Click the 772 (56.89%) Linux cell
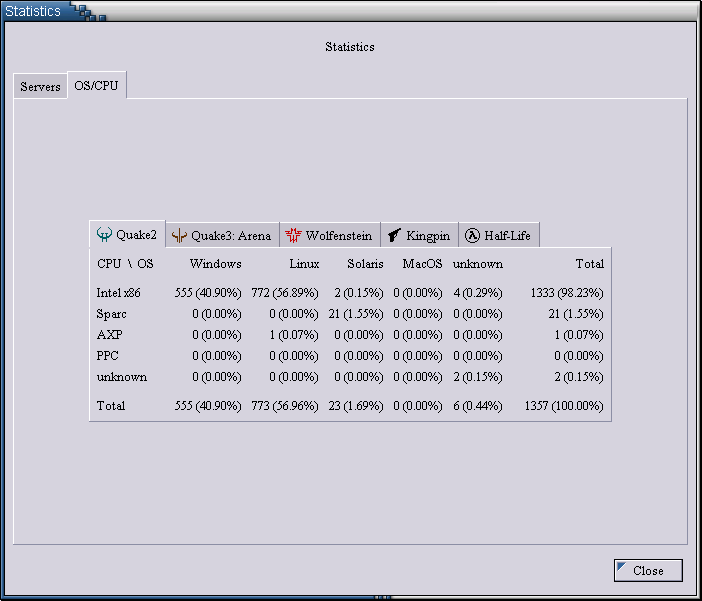702x601 pixels. tap(285, 293)
